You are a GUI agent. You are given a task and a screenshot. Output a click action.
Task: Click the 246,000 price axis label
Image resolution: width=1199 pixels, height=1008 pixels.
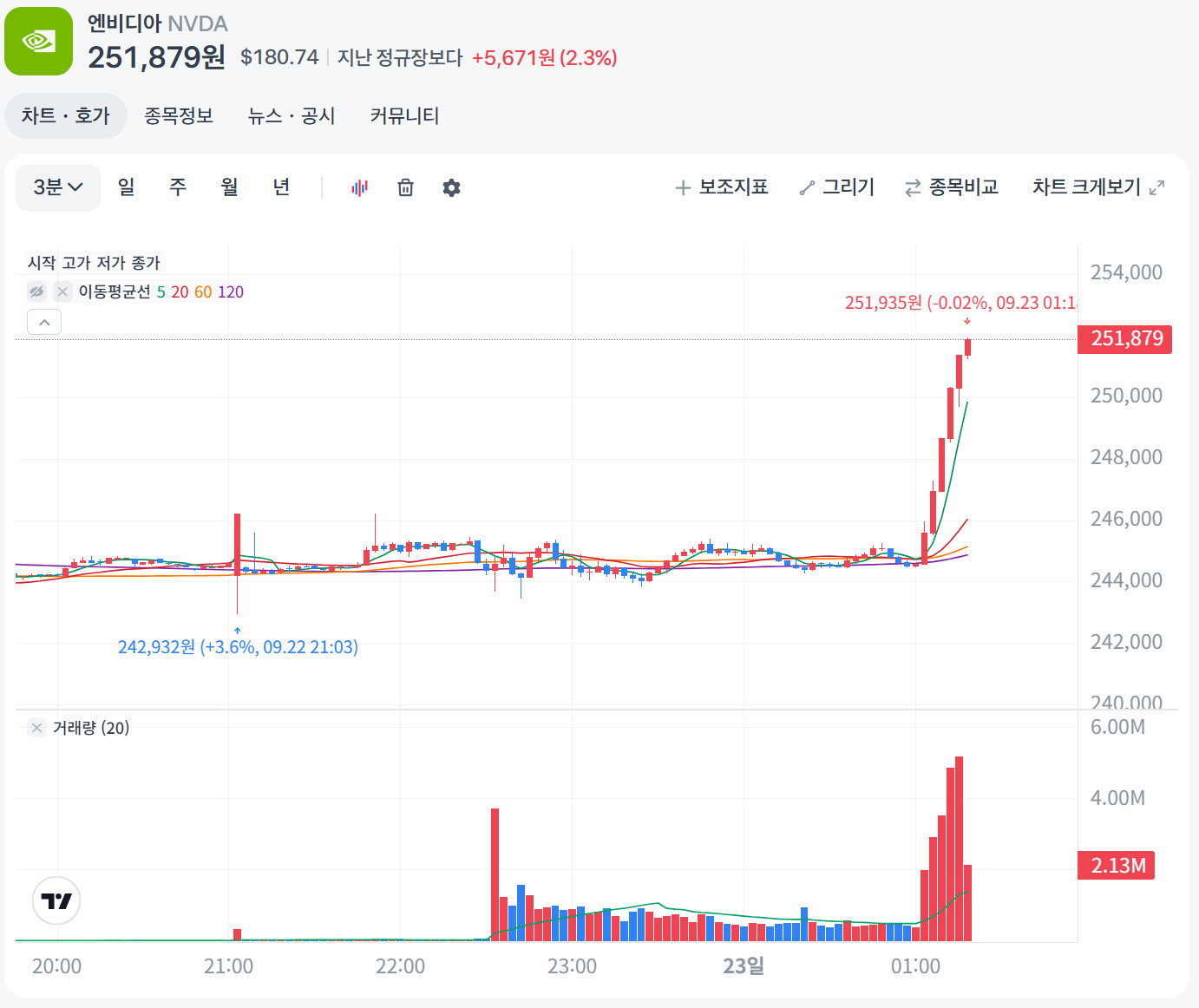(x=1126, y=519)
